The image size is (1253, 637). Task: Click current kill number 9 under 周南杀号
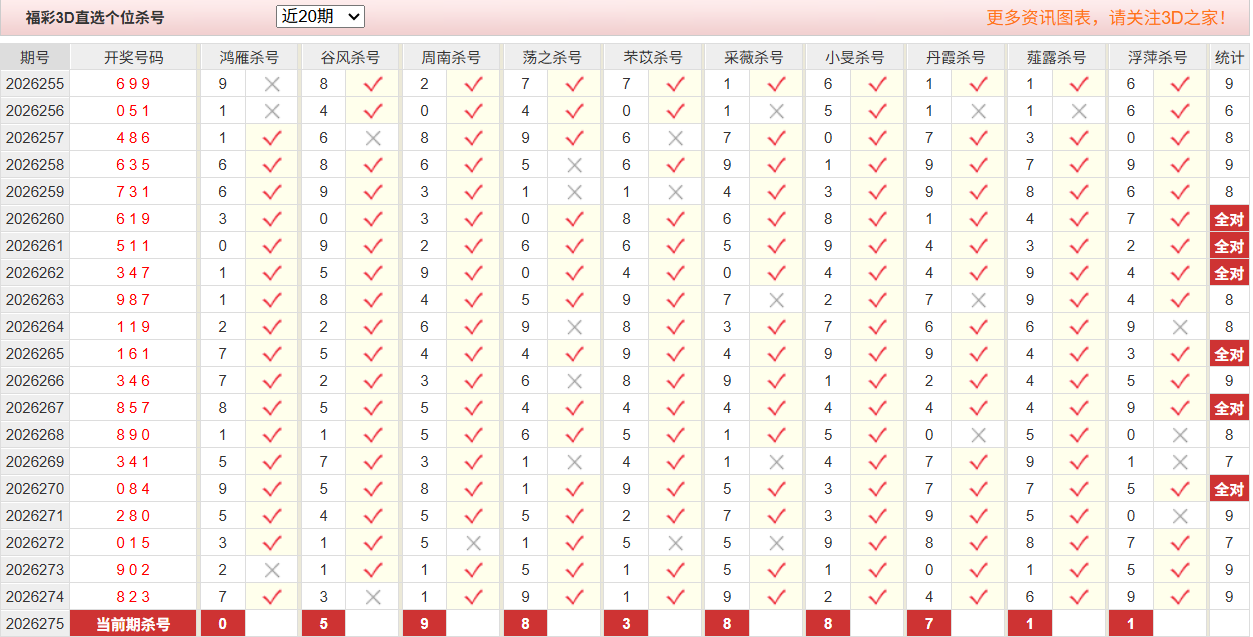pos(425,624)
